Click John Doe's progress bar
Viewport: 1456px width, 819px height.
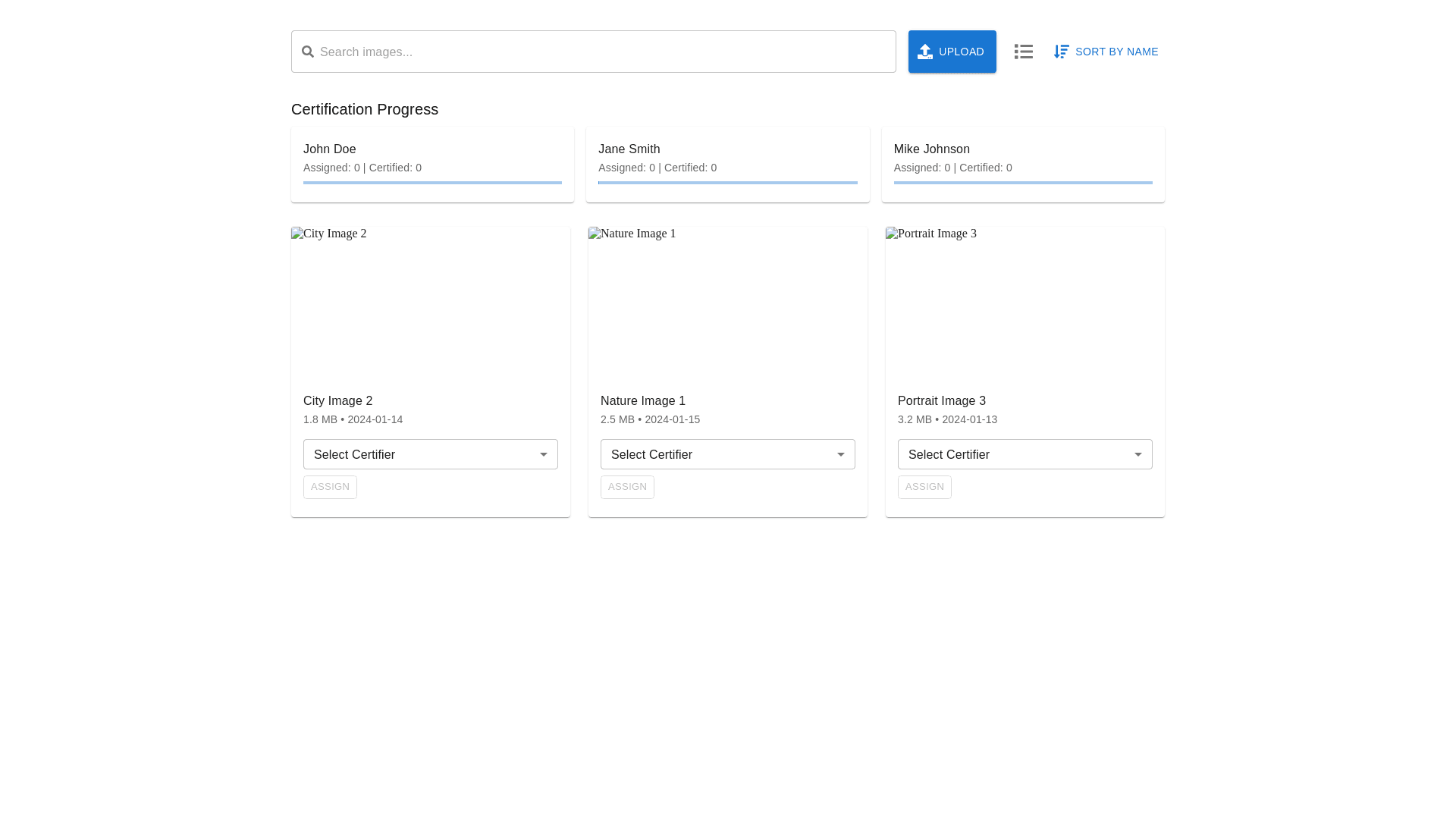432,183
